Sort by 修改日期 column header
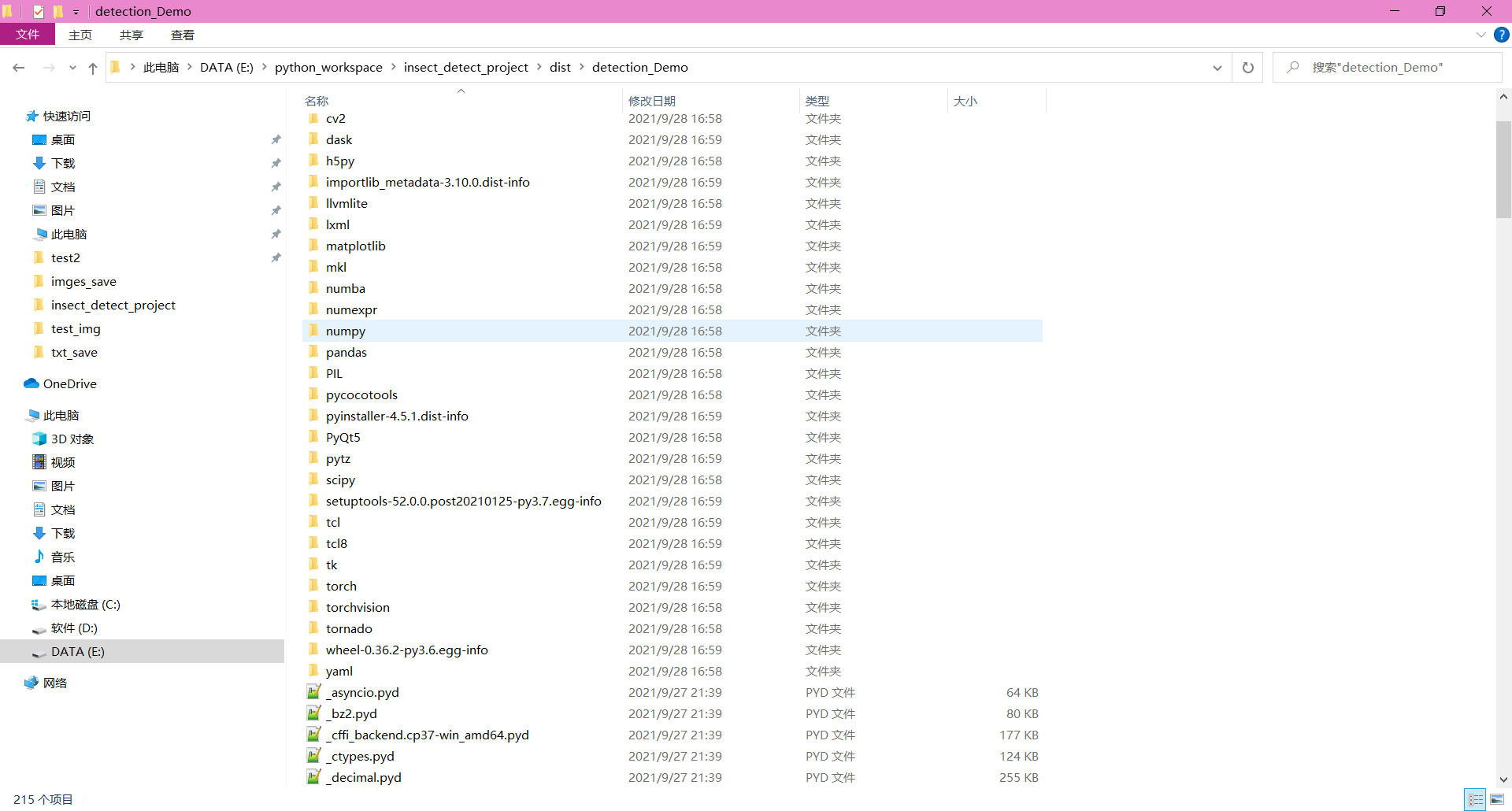Image resolution: width=1512 pixels, height=811 pixels. tap(652, 101)
